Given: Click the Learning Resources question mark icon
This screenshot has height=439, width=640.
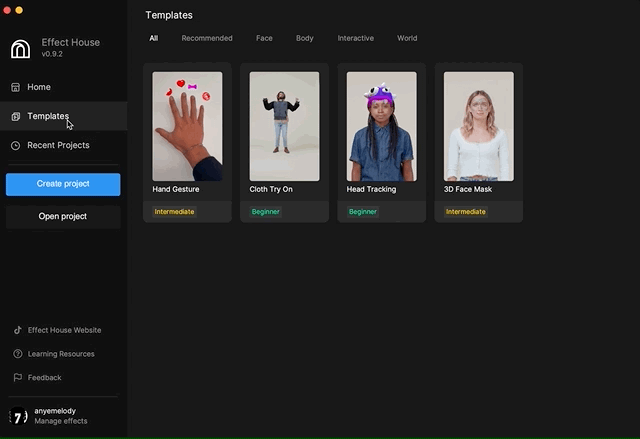Looking at the screenshot, I should point(18,354).
